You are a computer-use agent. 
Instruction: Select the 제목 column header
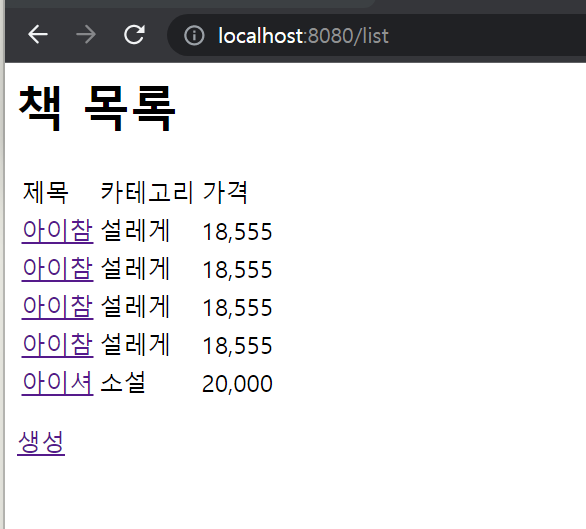coord(46,193)
